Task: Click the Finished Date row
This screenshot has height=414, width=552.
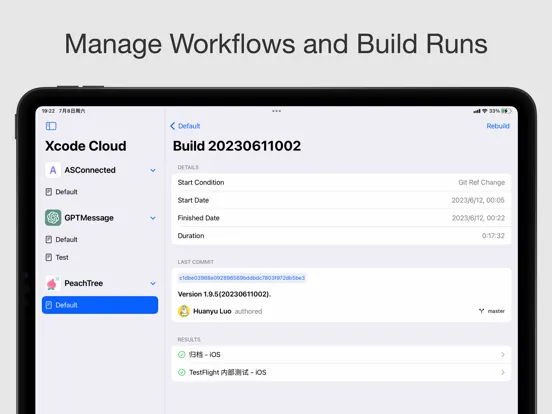Action: point(341,218)
